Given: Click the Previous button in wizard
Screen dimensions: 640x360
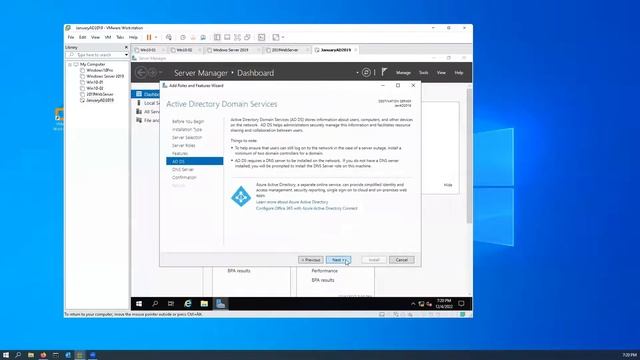Looking at the screenshot, I should (311, 260).
